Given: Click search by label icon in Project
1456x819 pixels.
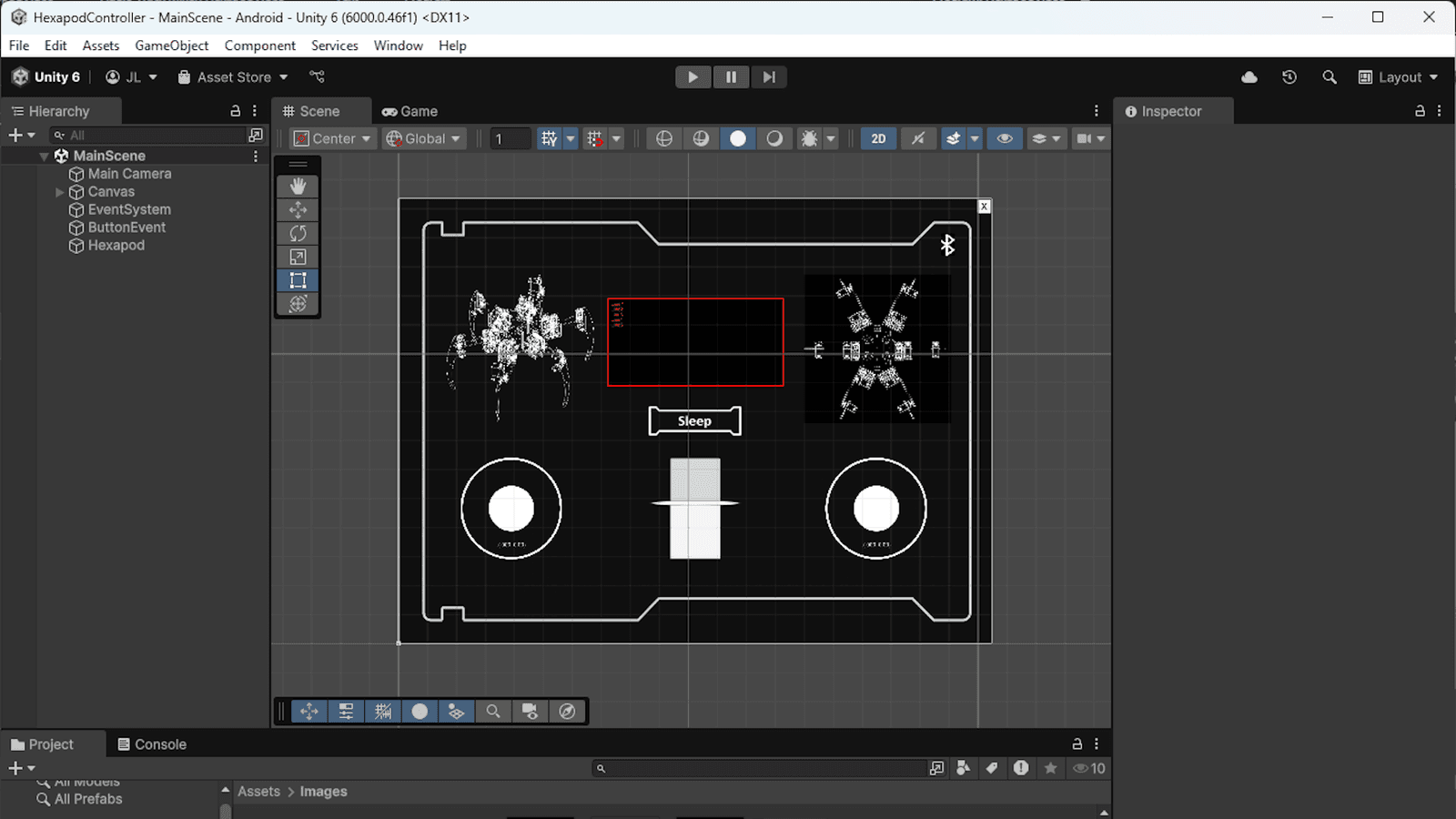Looking at the screenshot, I should point(992,768).
